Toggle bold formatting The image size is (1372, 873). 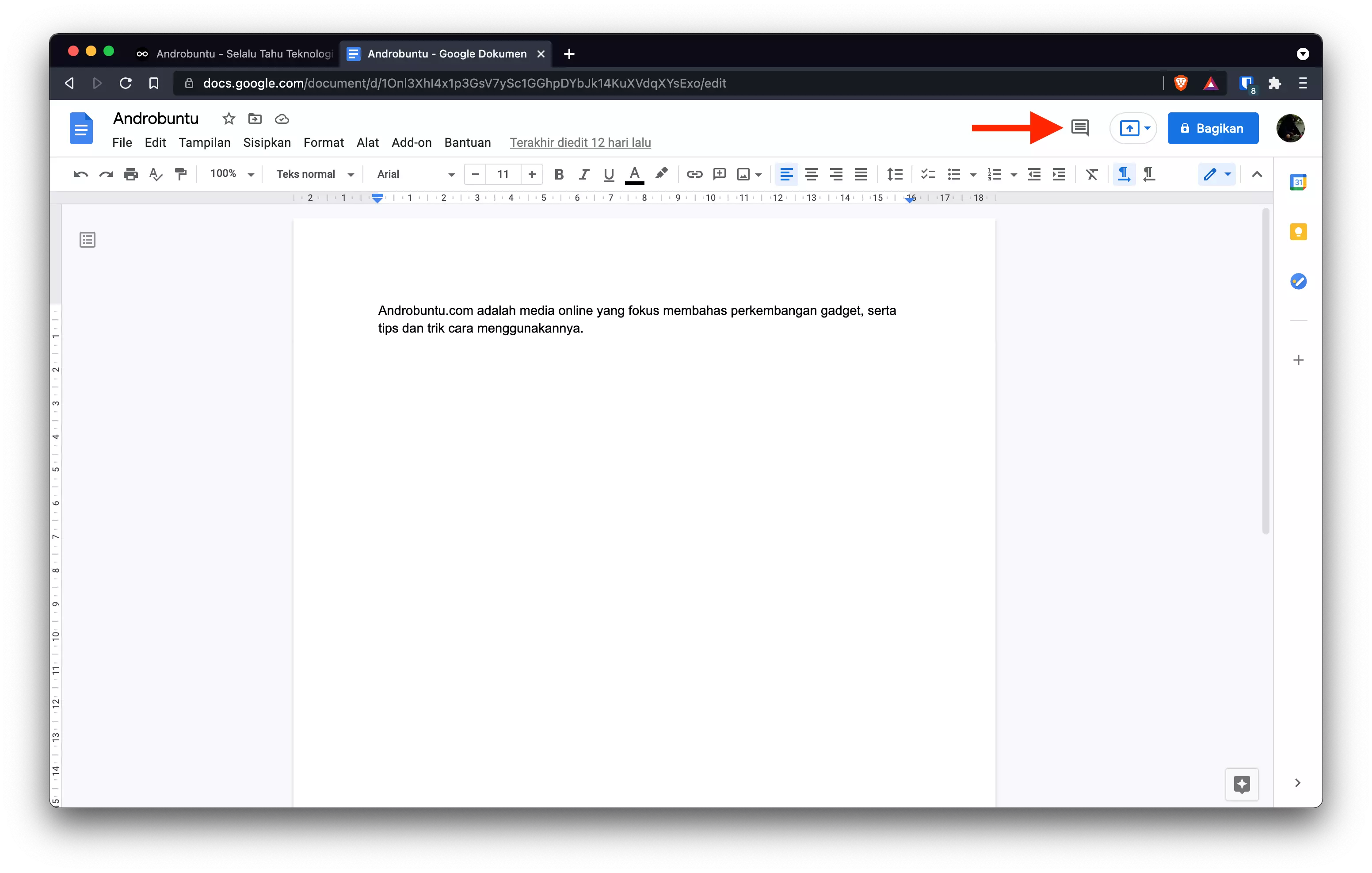click(x=559, y=174)
